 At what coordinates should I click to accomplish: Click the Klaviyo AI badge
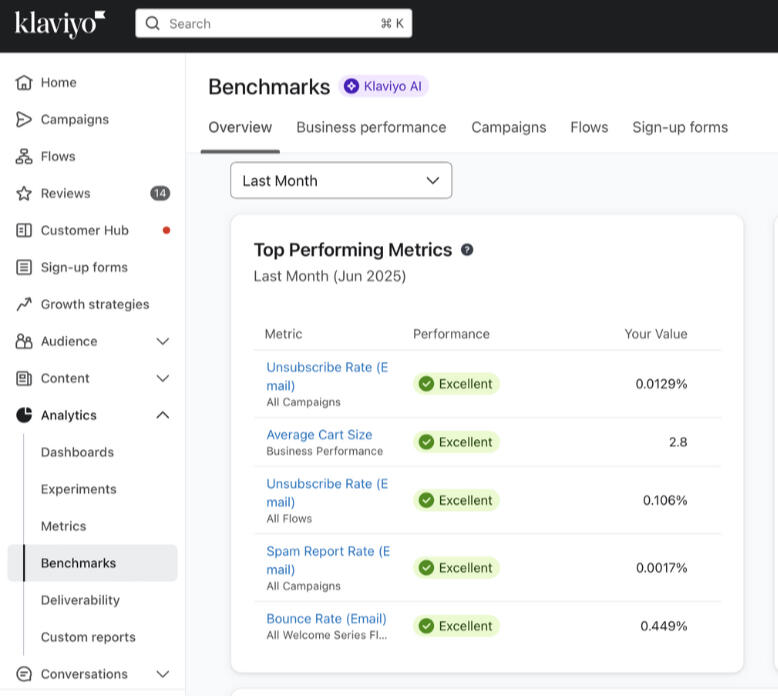pos(384,87)
